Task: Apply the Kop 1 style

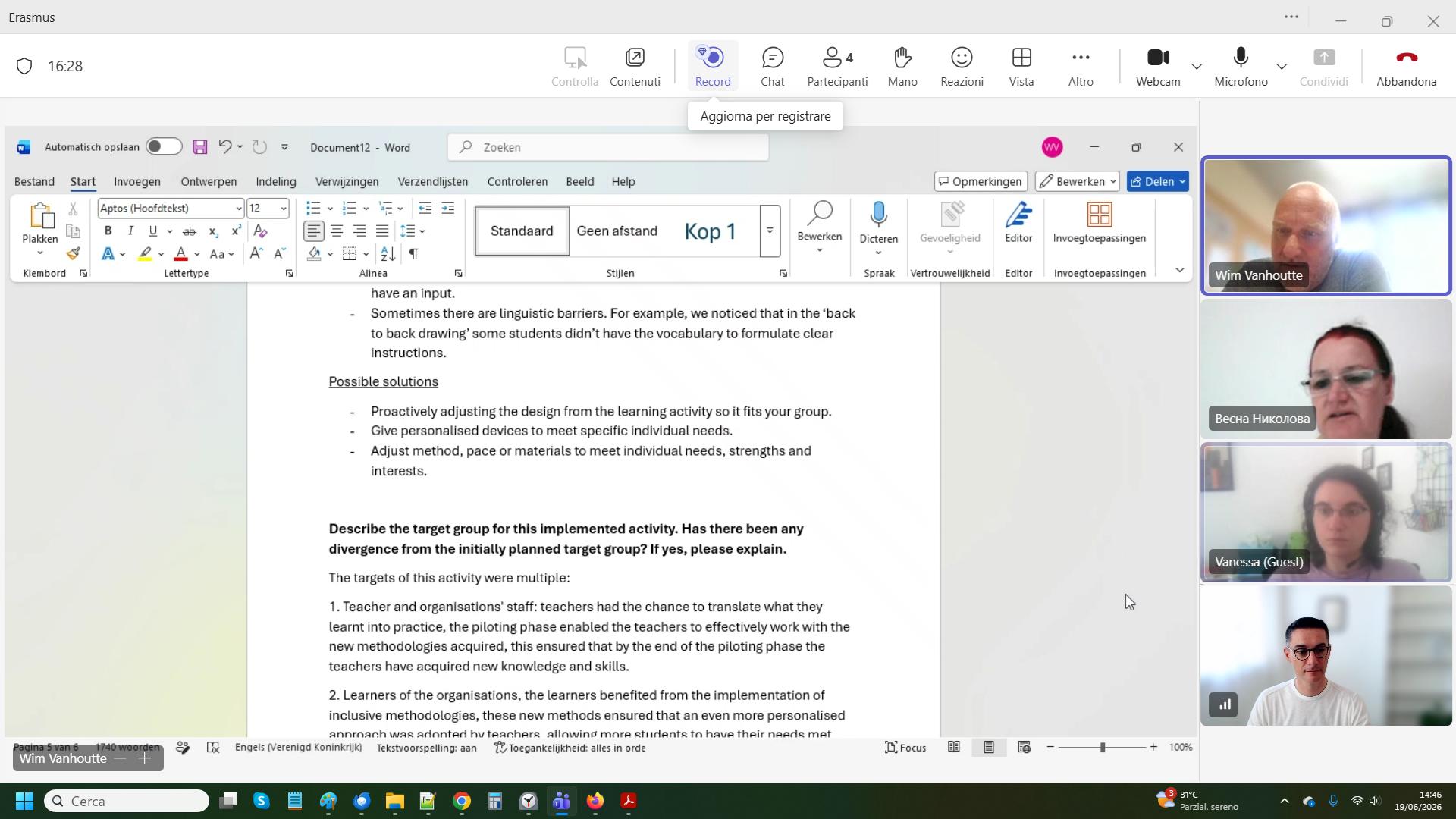Action: click(x=710, y=231)
